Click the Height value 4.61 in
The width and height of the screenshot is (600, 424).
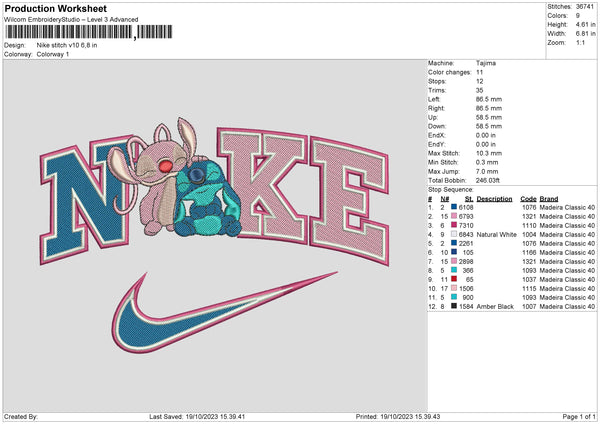(x=585, y=24)
